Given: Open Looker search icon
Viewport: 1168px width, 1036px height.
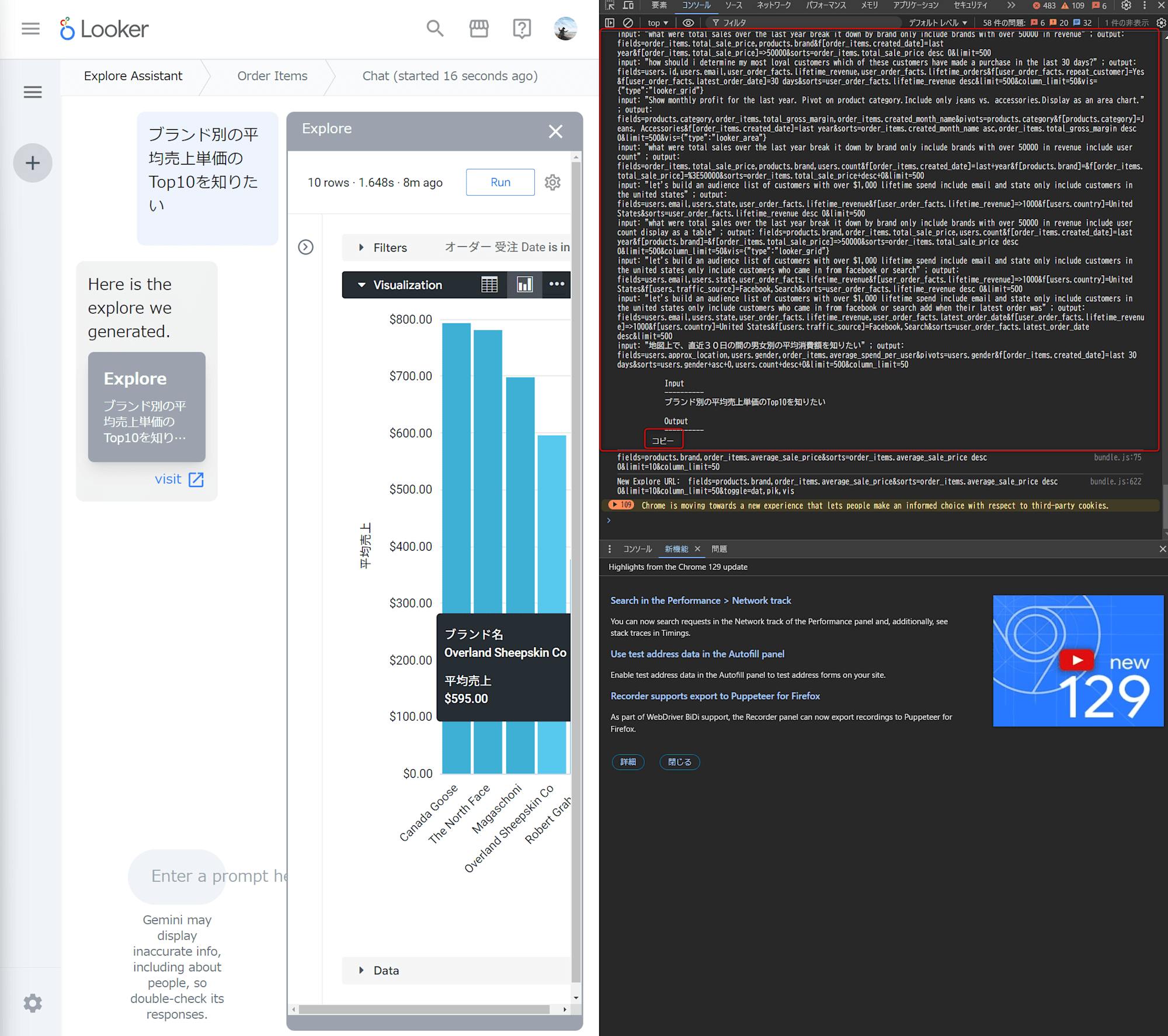Looking at the screenshot, I should coord(434,28).
